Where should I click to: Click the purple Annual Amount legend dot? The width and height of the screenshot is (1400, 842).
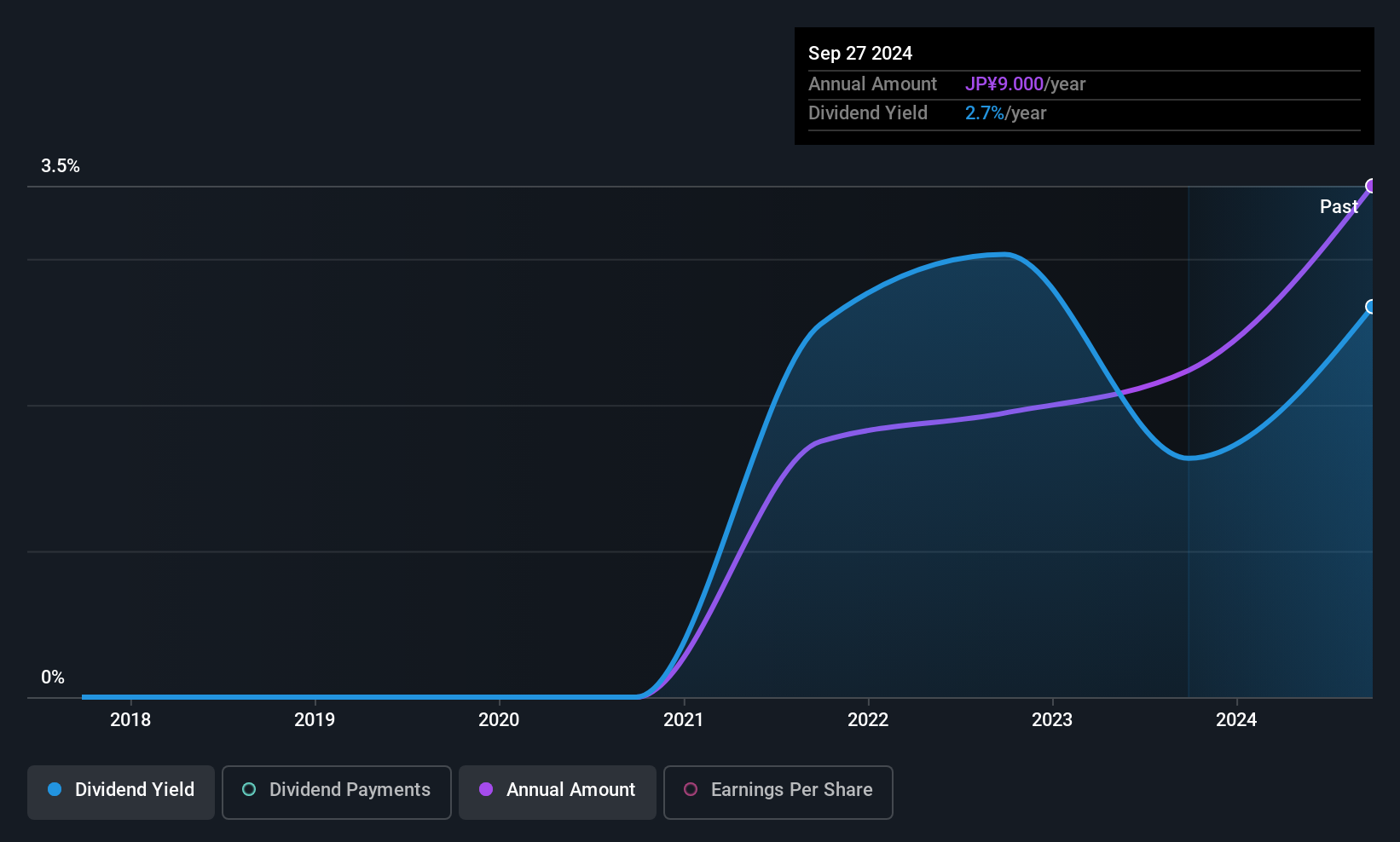coord(486,790)
